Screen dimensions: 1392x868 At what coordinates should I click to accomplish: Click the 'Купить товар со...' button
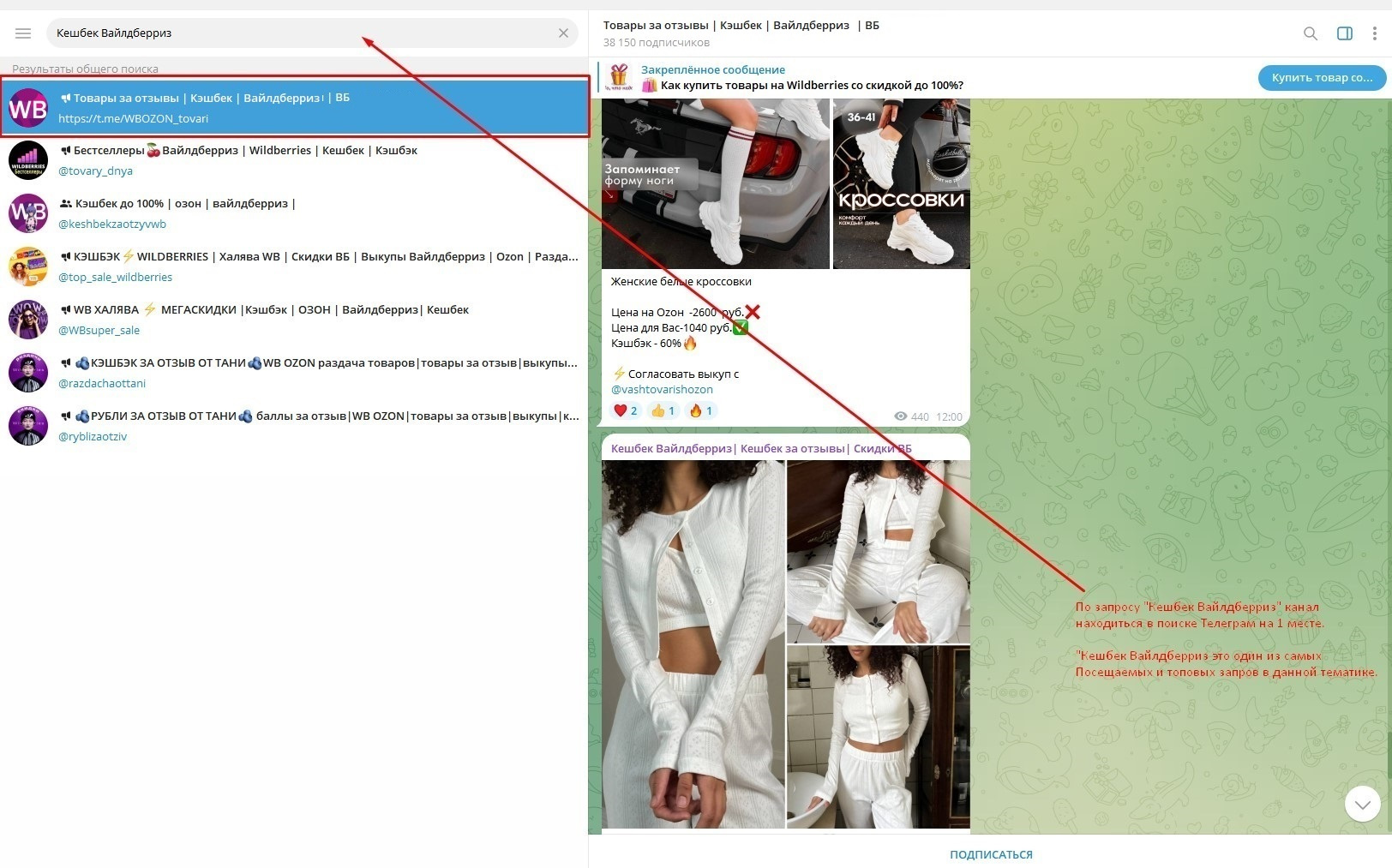1322,78
